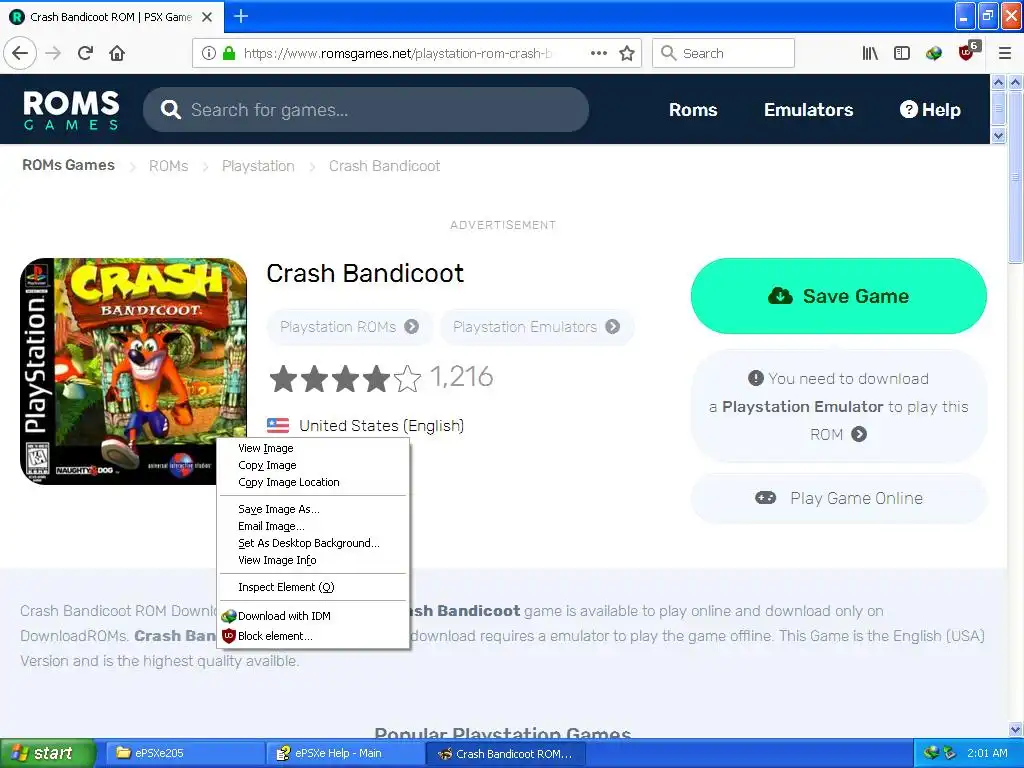The image size is (1024, 768).
Task: Go to ROMs breadcrumb link
Action: [168, 166]
